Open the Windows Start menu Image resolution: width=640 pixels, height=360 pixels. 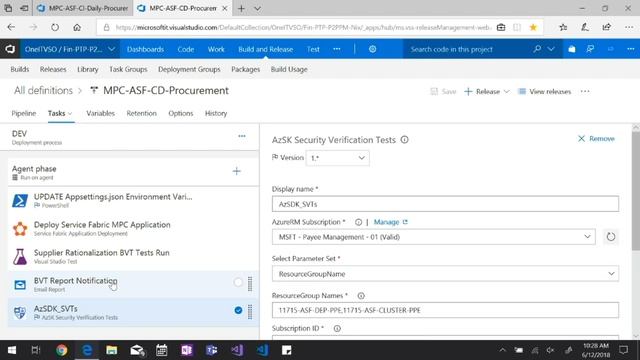tap(12, 350)
